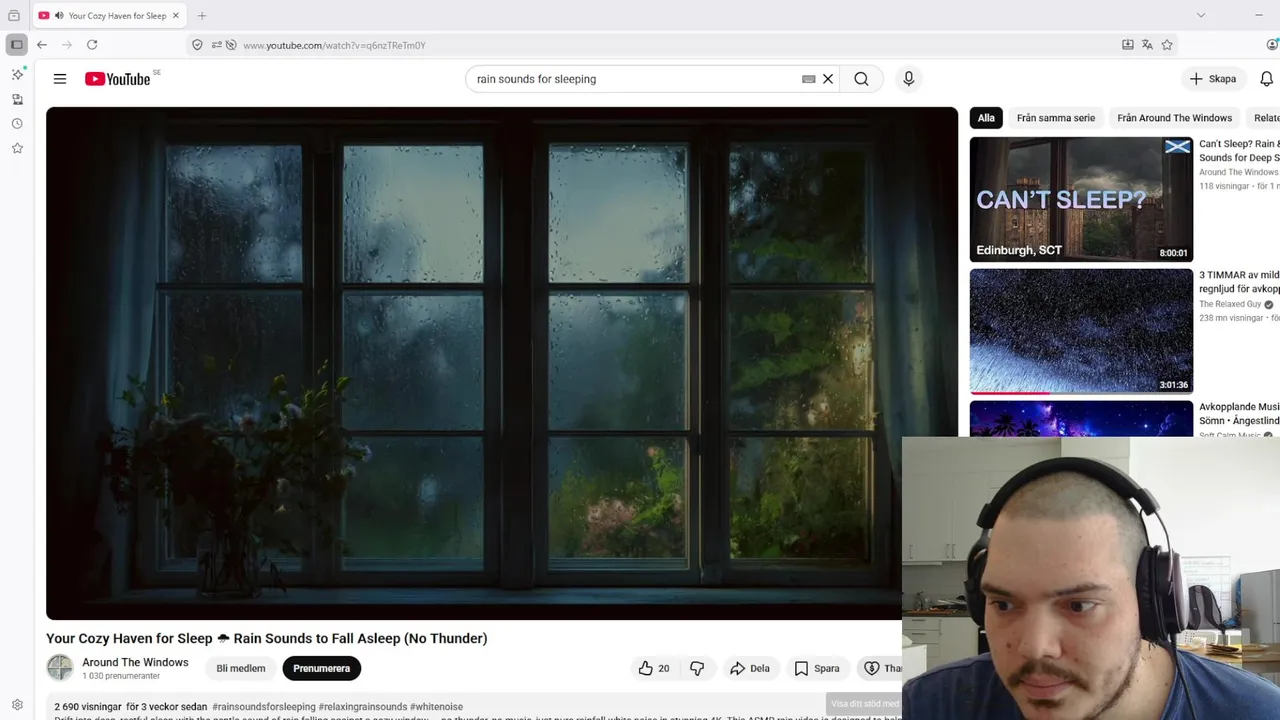The width and height of the screenshot is (1280, 720).
Task: Clear the search box with the X
Action: 828,79
